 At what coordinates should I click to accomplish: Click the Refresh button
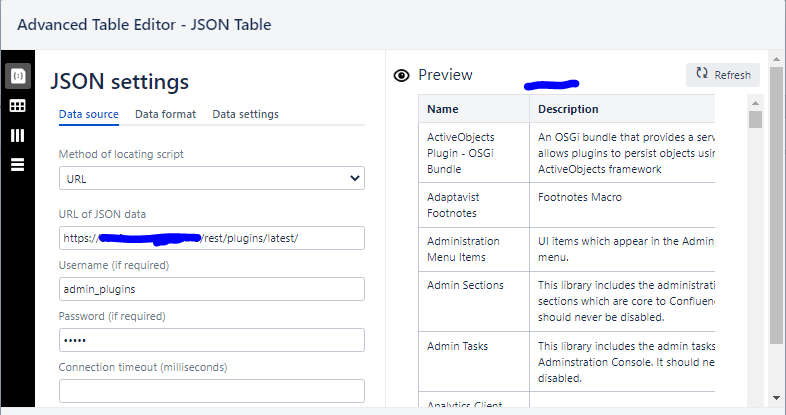click(723, 75)
